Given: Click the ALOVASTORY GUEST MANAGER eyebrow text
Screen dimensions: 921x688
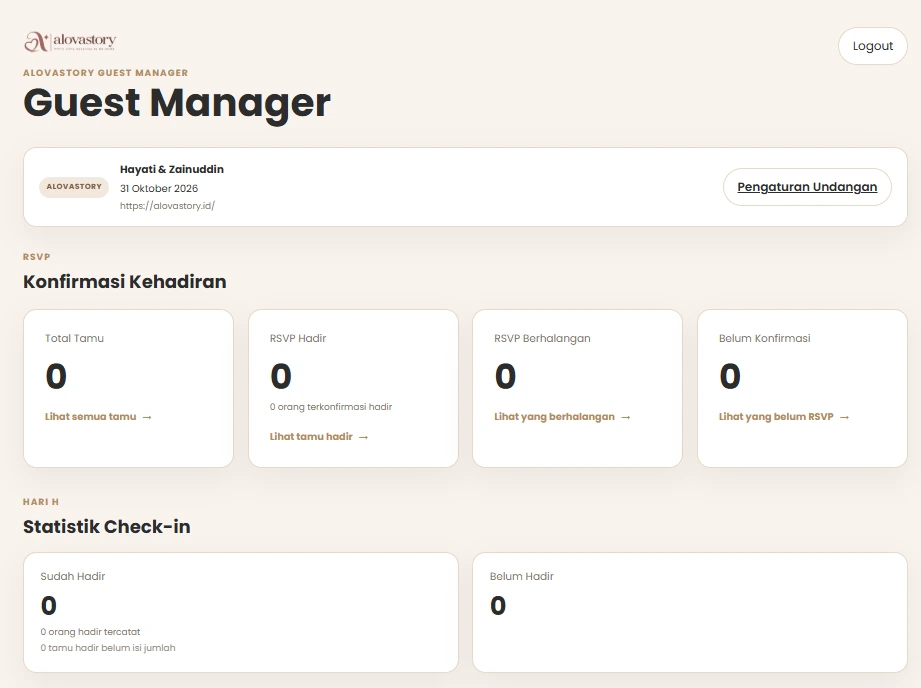Looking at the screenshot, I should 106,73.
